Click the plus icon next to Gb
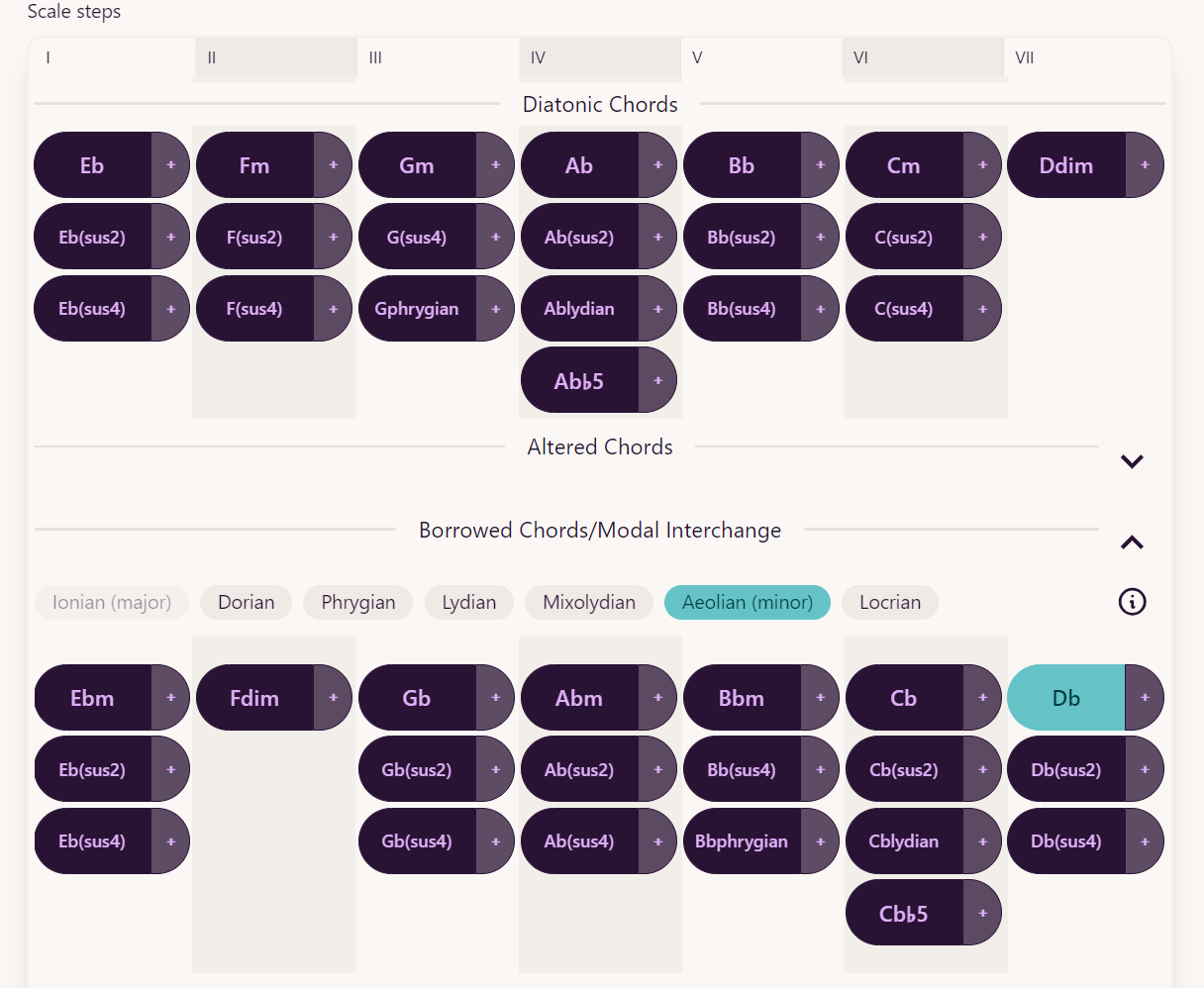1204x988 pixels. [495, 698]
